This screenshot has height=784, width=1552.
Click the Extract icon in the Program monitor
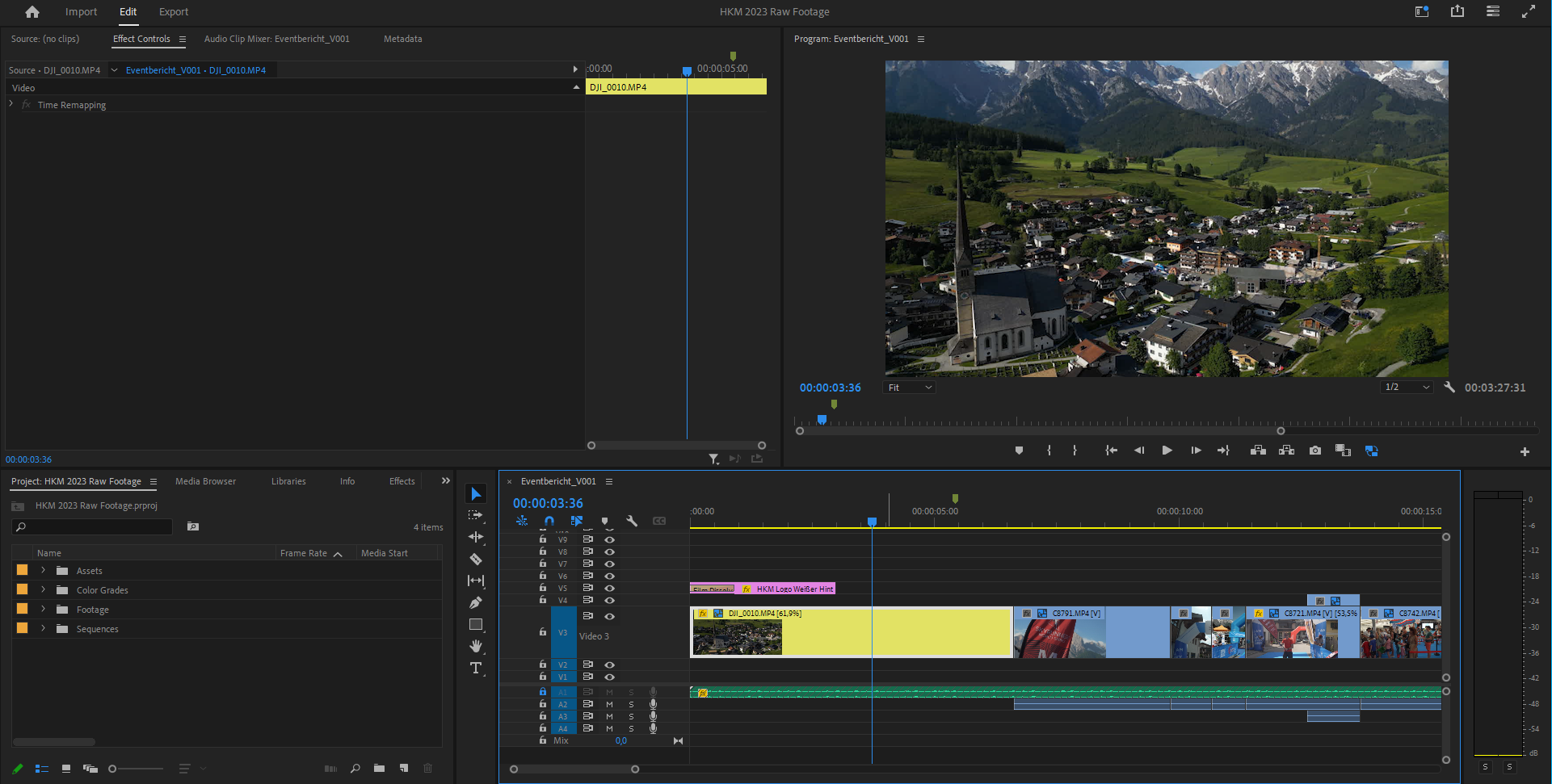click(1287, 451)
